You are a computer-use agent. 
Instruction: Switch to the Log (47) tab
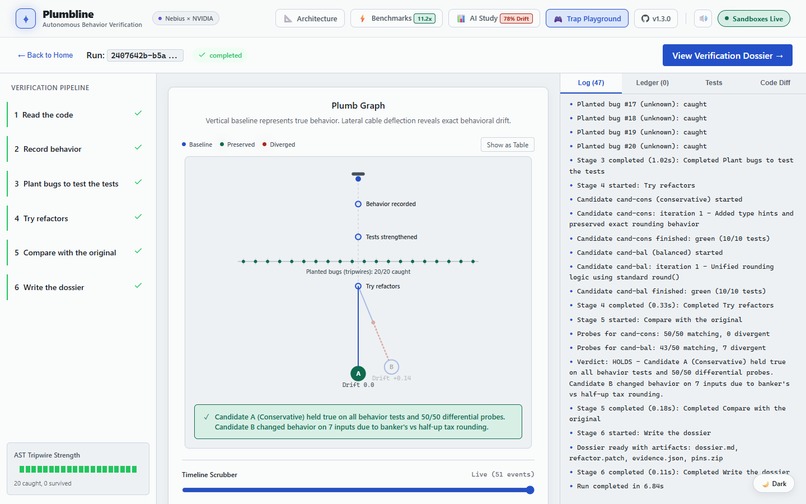coord(591,83)
